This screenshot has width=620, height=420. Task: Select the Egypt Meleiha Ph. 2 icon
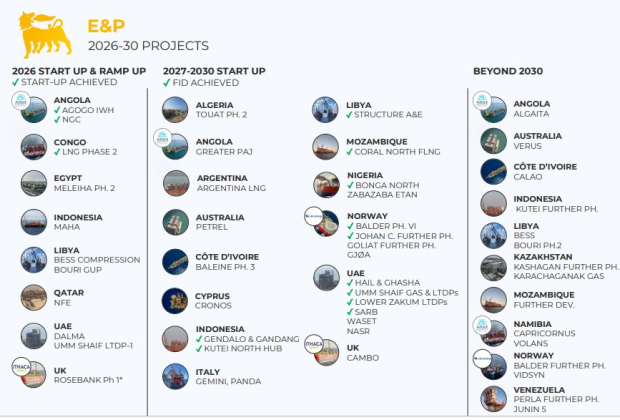pos(33,183)
